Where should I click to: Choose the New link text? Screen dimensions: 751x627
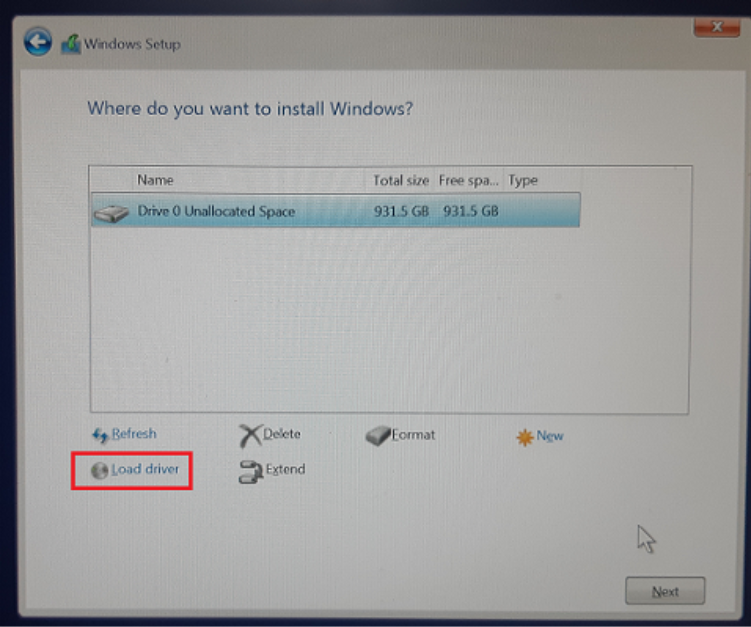tap(550, 436)
